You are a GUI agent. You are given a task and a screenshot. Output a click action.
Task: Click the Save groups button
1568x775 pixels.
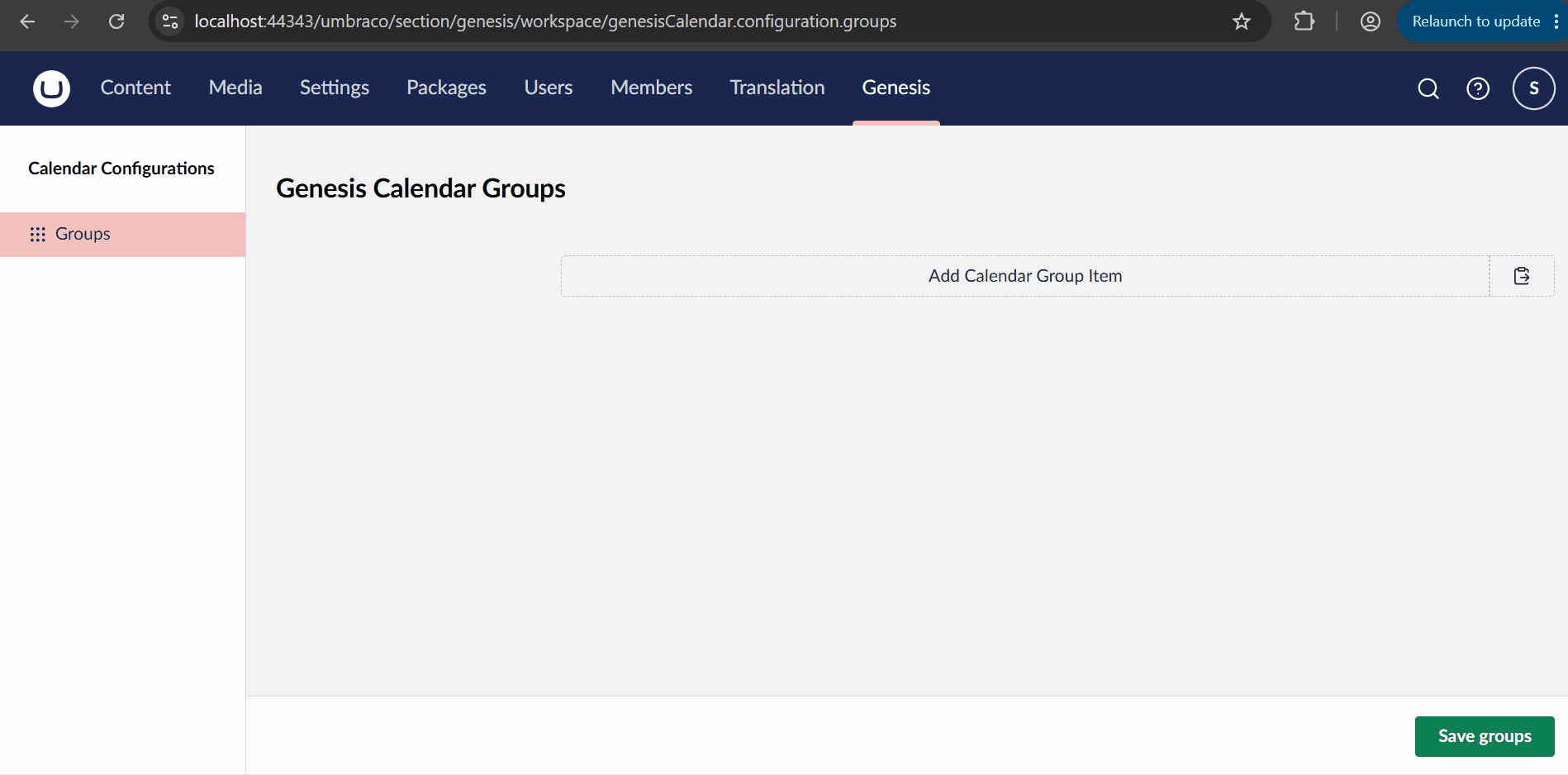pyautogui.click(x=1485, y=736)
